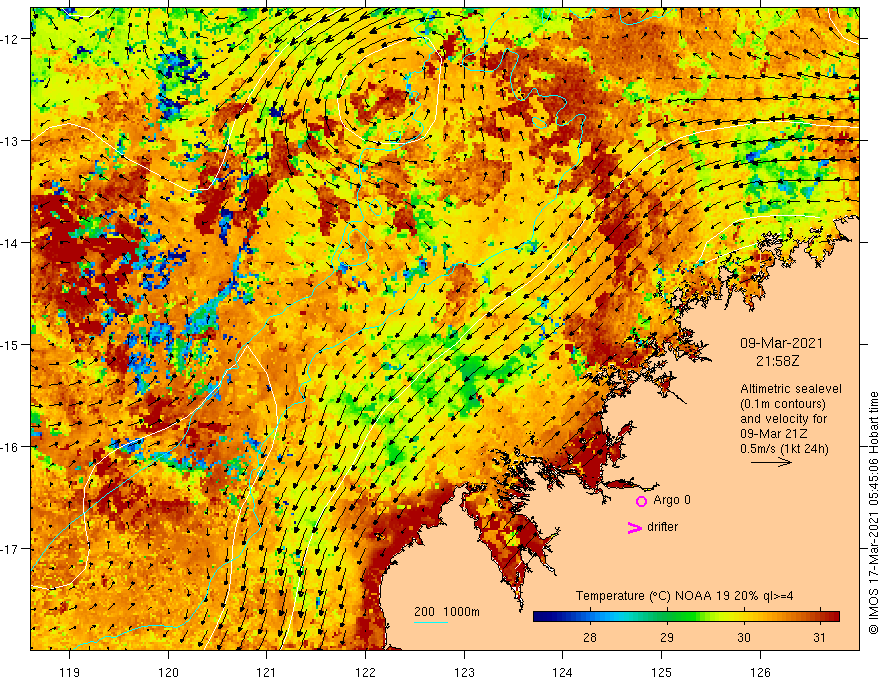
Task: Click the latitude axis label -14
Action: click(10, 243)
